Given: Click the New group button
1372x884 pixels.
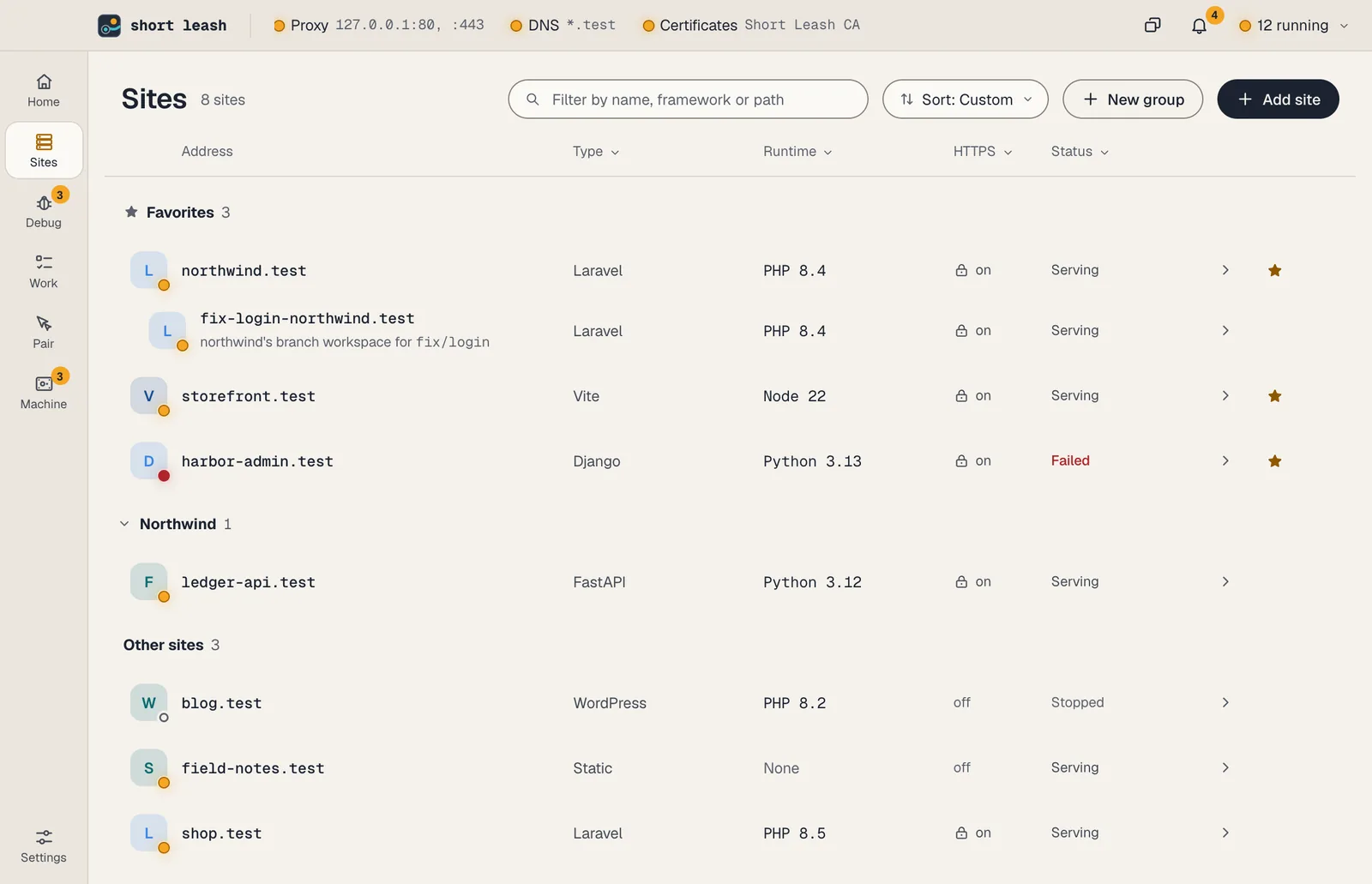Looking at the screenshot, I should coord(1133,99).
